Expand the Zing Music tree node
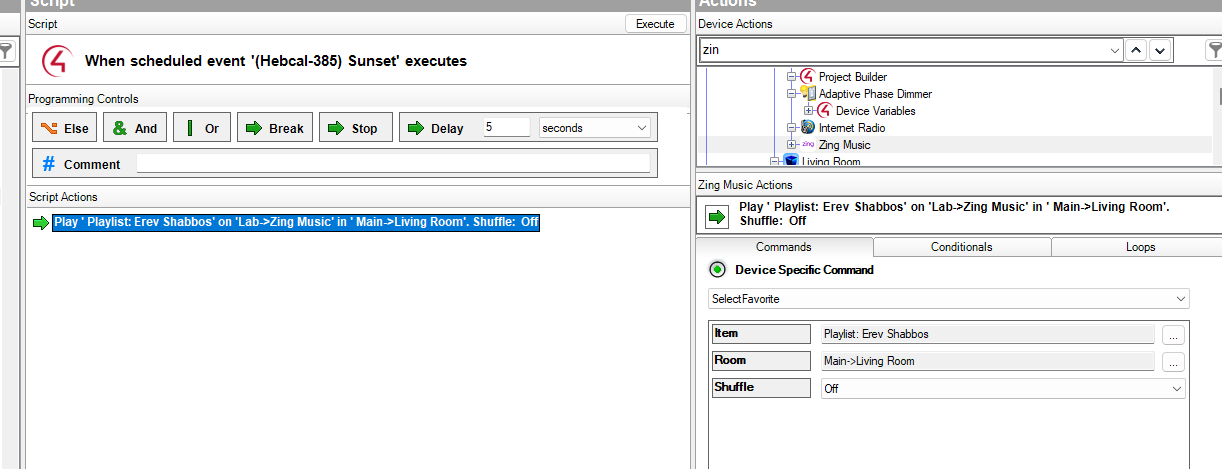 coord(791,145)
